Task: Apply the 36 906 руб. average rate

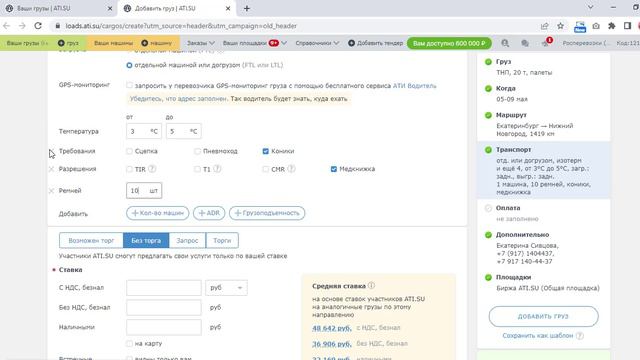Action: click(331, 344)
